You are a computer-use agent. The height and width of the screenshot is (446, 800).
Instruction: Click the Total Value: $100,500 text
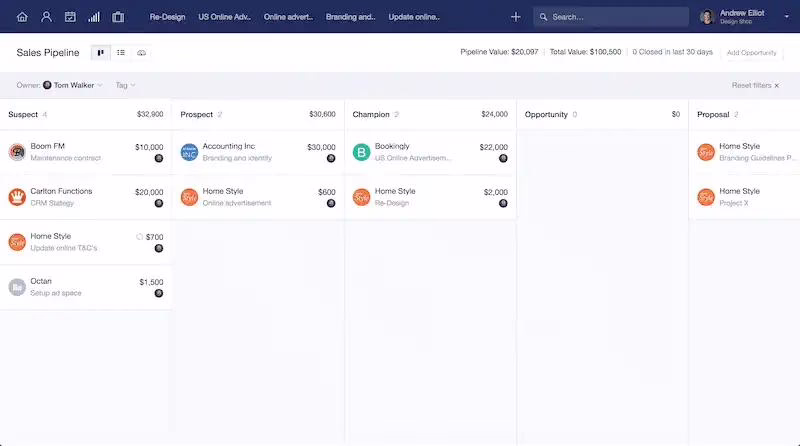click(x=585, y=52)
